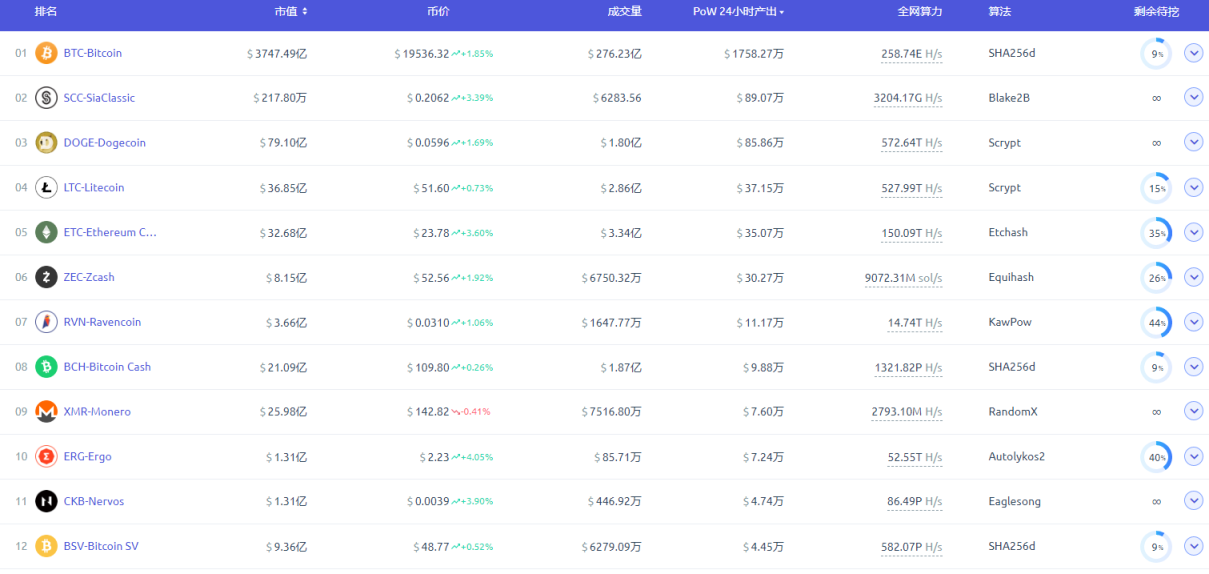Expand the DOGE-Dogecoin row chevron
The image size is (1209, 574).
(1193, 142)
